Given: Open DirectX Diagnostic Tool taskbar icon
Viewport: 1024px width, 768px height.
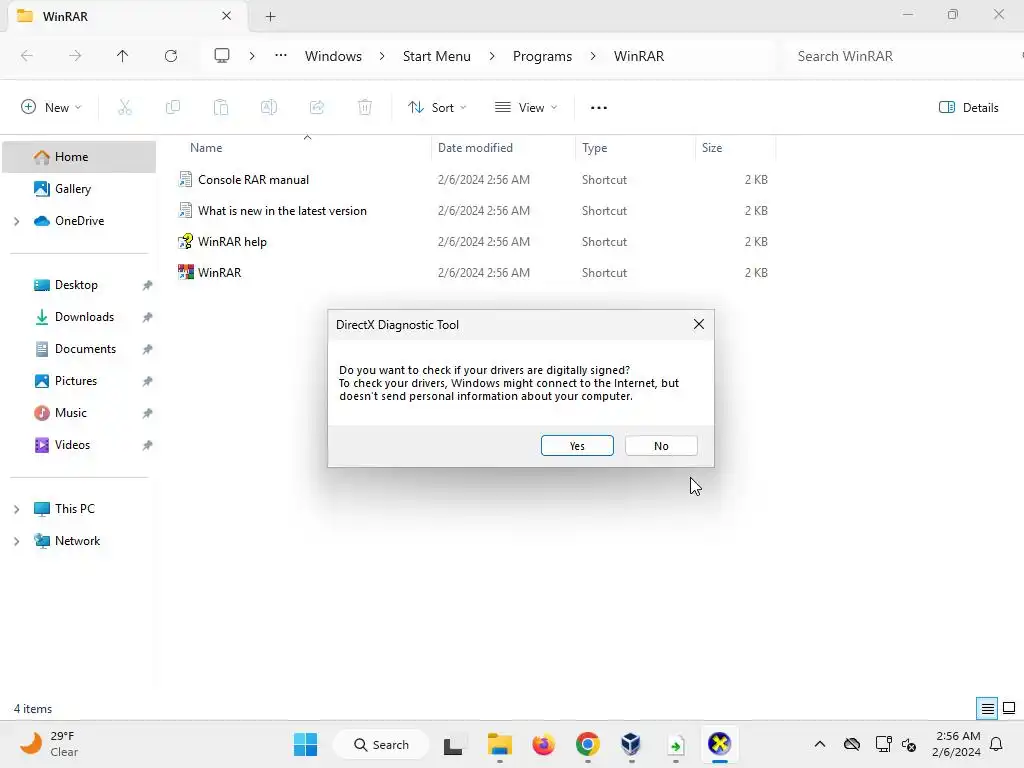Looking at the screenshot, I should pyautogui.click(x=719, y=744).
